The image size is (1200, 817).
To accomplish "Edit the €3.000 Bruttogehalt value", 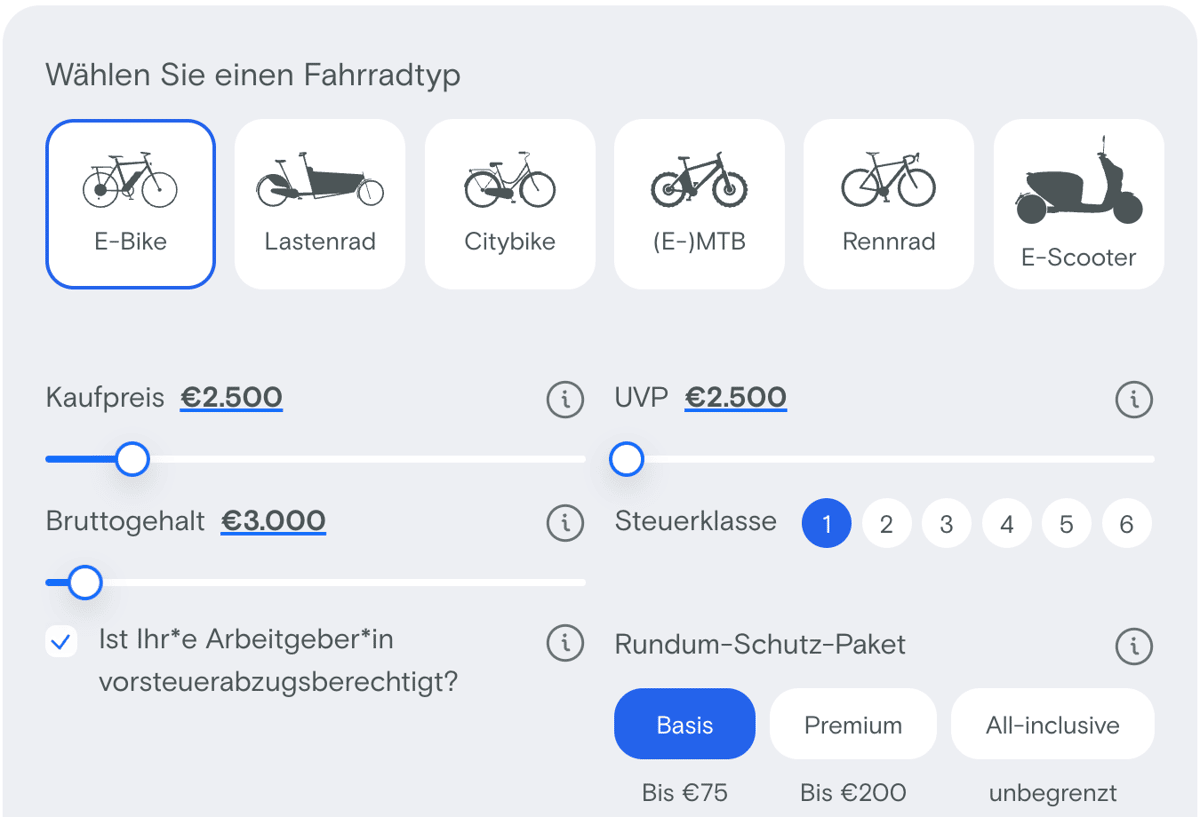I will click(273, 521).
